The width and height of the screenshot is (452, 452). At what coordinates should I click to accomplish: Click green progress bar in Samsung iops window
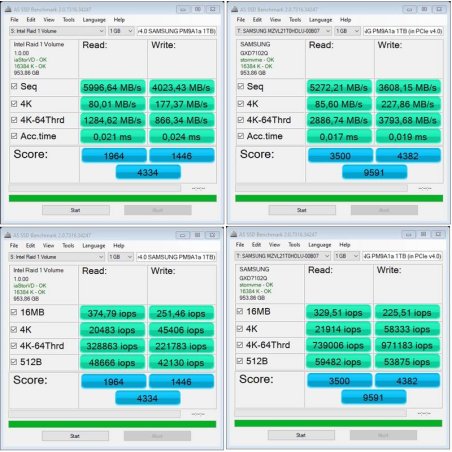tap(338, 423)
